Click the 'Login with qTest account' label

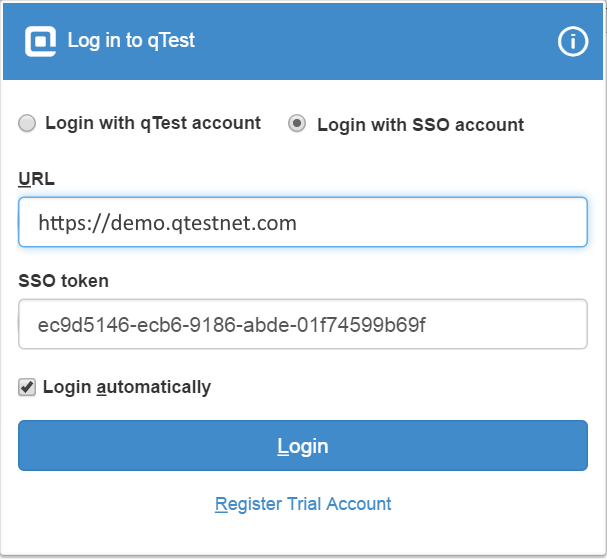152,123
